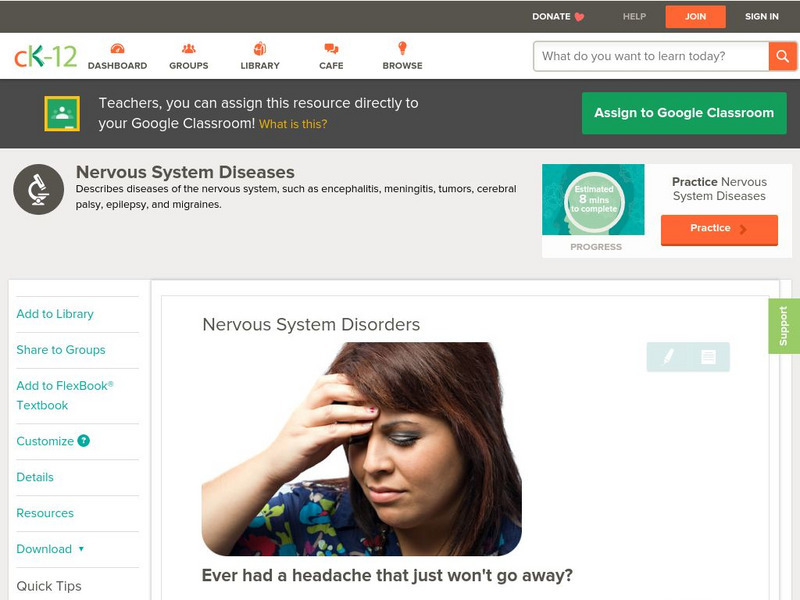Image resolution: width=800 pixels, height=600 pixels.
Task: Switch to the Details section
Action: (x=35, y=477)
